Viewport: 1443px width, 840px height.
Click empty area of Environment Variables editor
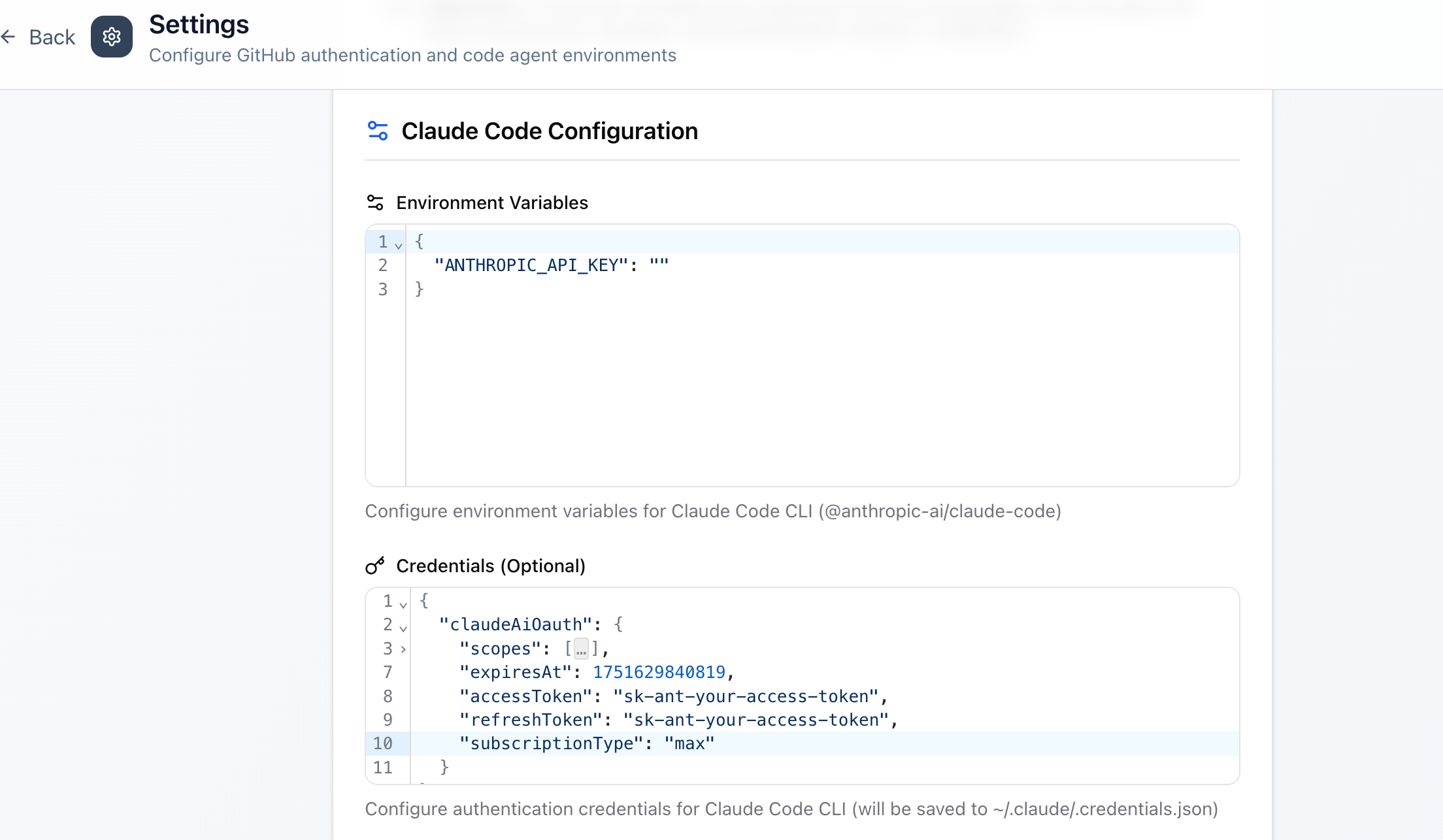pos(822,392)
